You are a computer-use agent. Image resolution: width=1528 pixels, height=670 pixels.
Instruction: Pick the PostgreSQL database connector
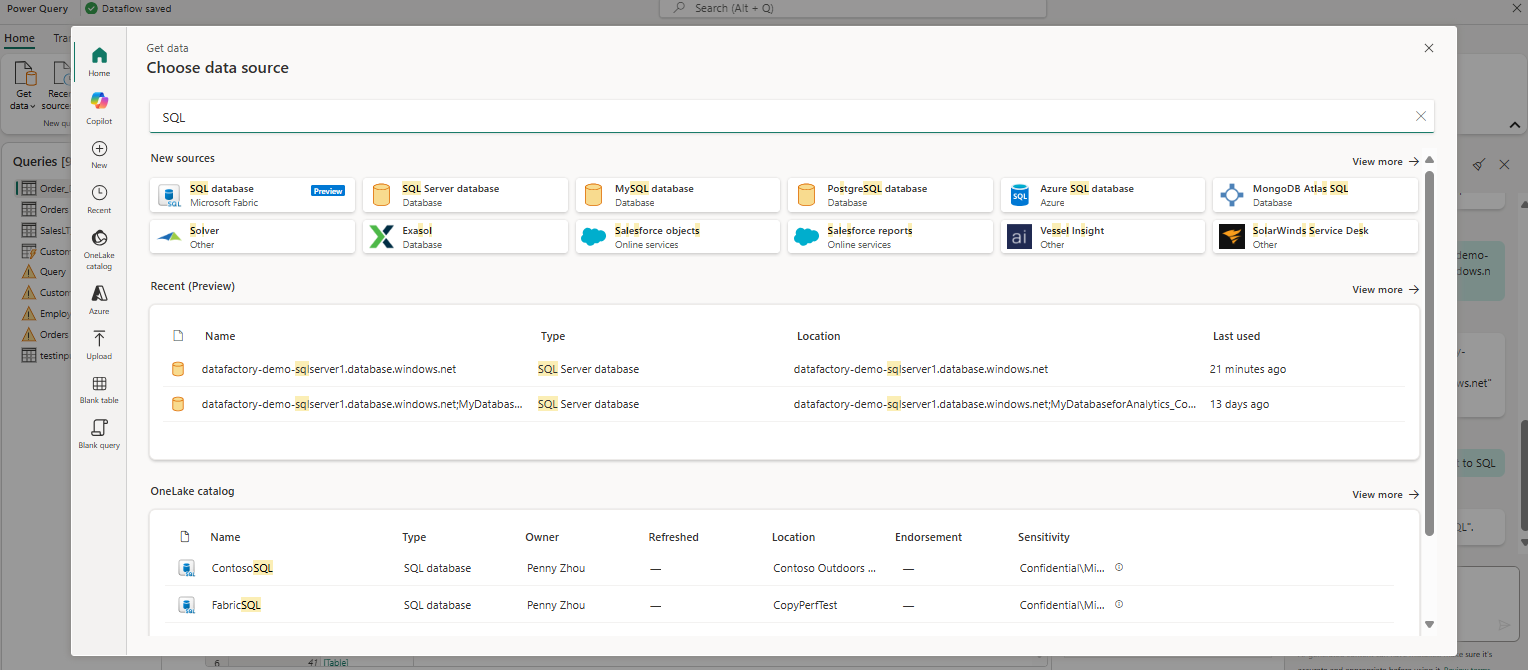click(x=890, y=195)
